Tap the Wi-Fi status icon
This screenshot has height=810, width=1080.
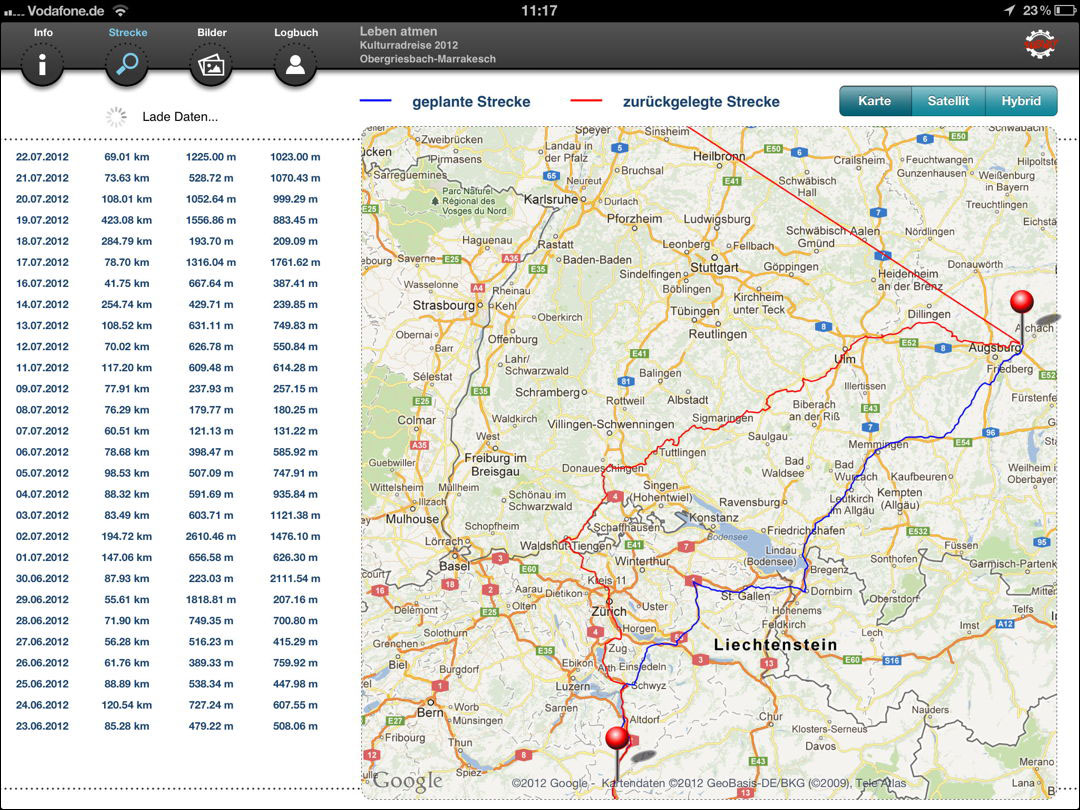coord(121,10)
